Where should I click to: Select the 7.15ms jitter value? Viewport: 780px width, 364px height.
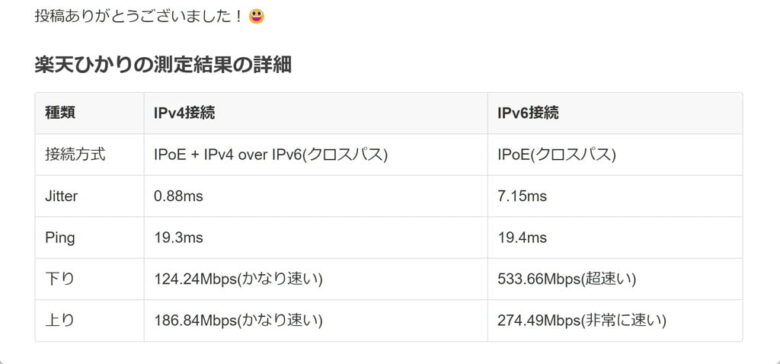522,196
